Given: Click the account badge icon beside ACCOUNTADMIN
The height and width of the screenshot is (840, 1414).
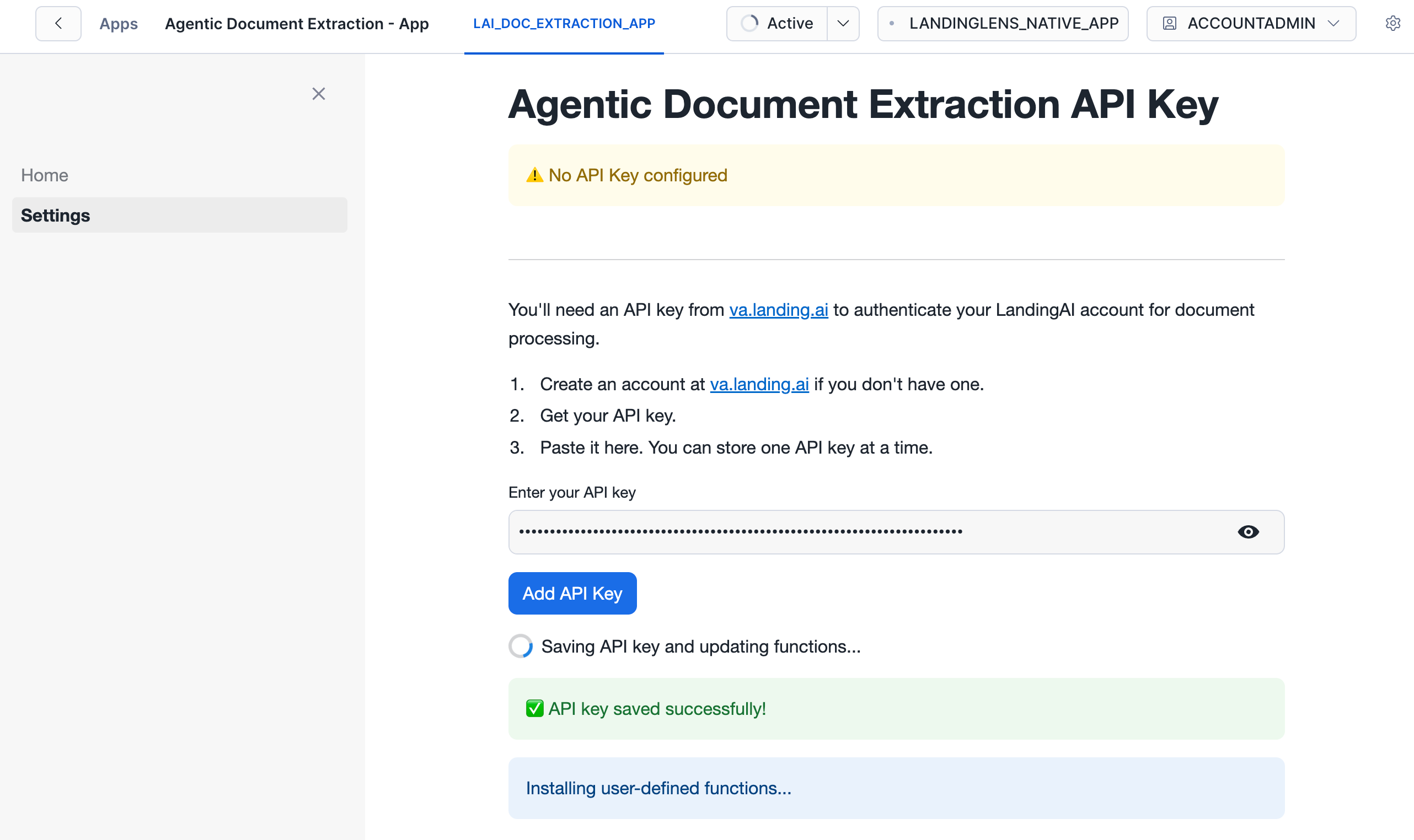Looking at the screenshot, I should [x=1170, y=23].
